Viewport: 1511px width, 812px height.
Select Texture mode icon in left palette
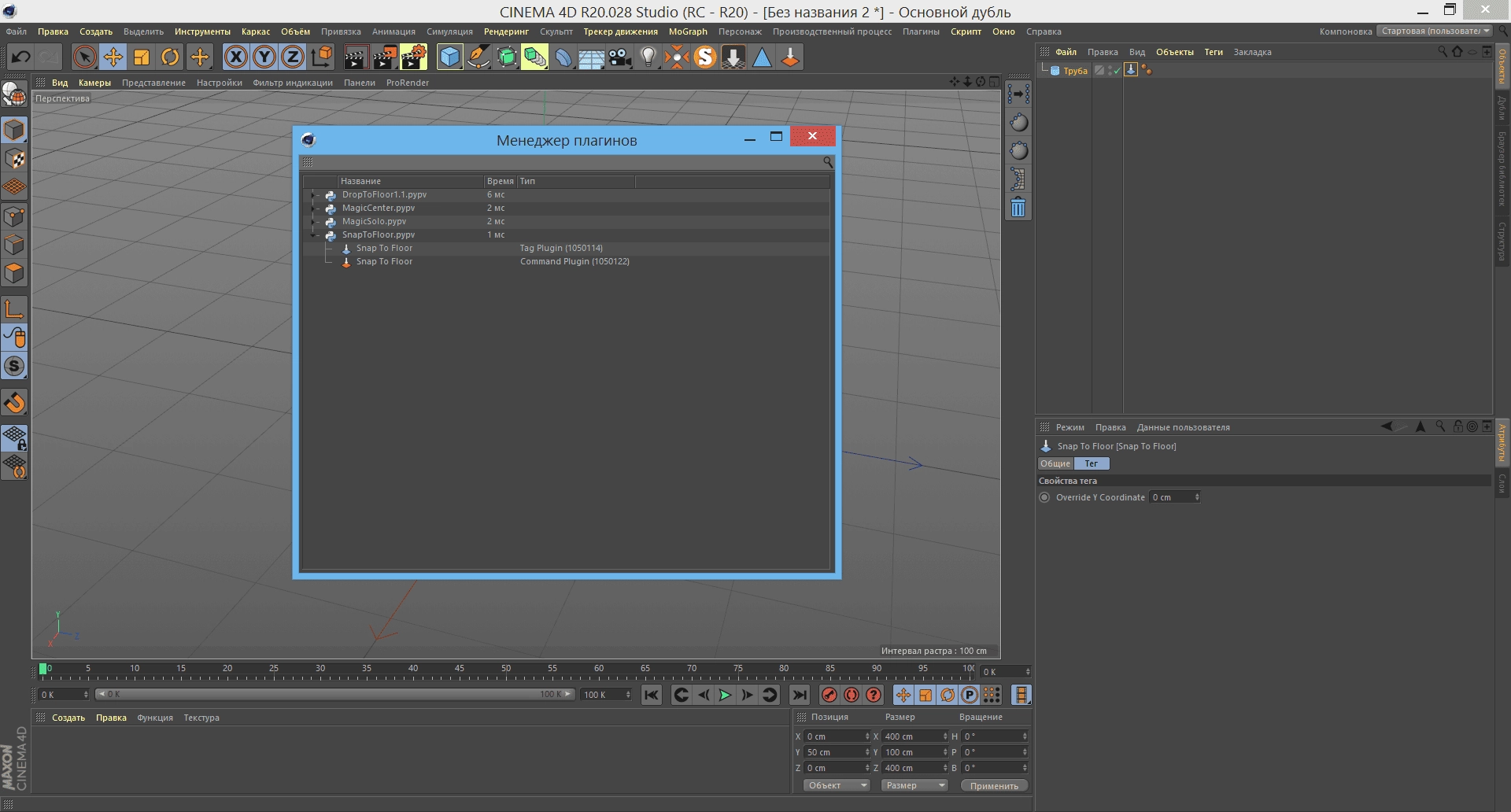tap(14, 159)
